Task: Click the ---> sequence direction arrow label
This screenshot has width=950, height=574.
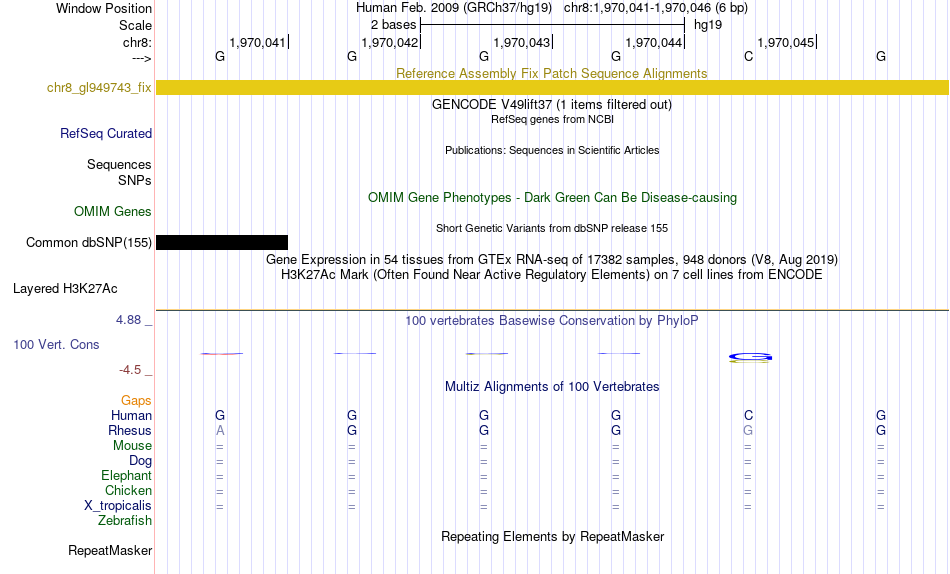Action: (x=142, y=58)
